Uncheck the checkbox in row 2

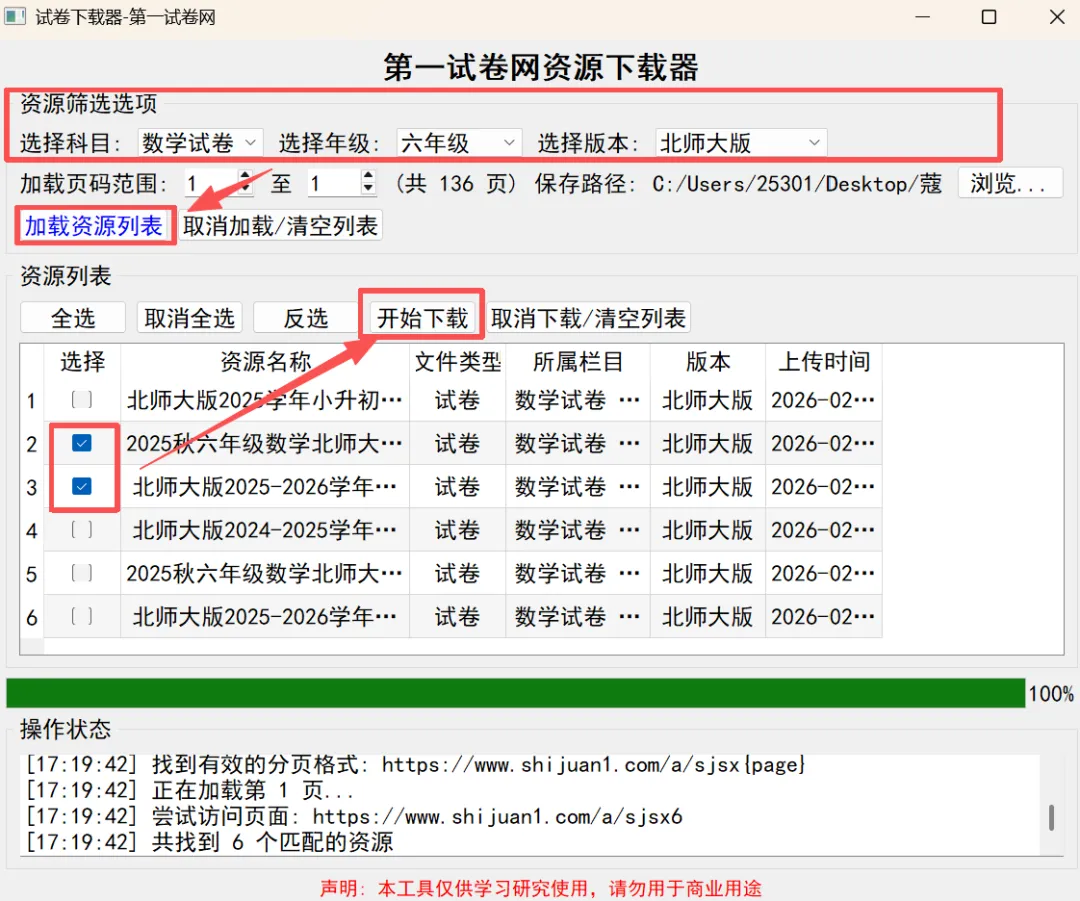(81, 443)
